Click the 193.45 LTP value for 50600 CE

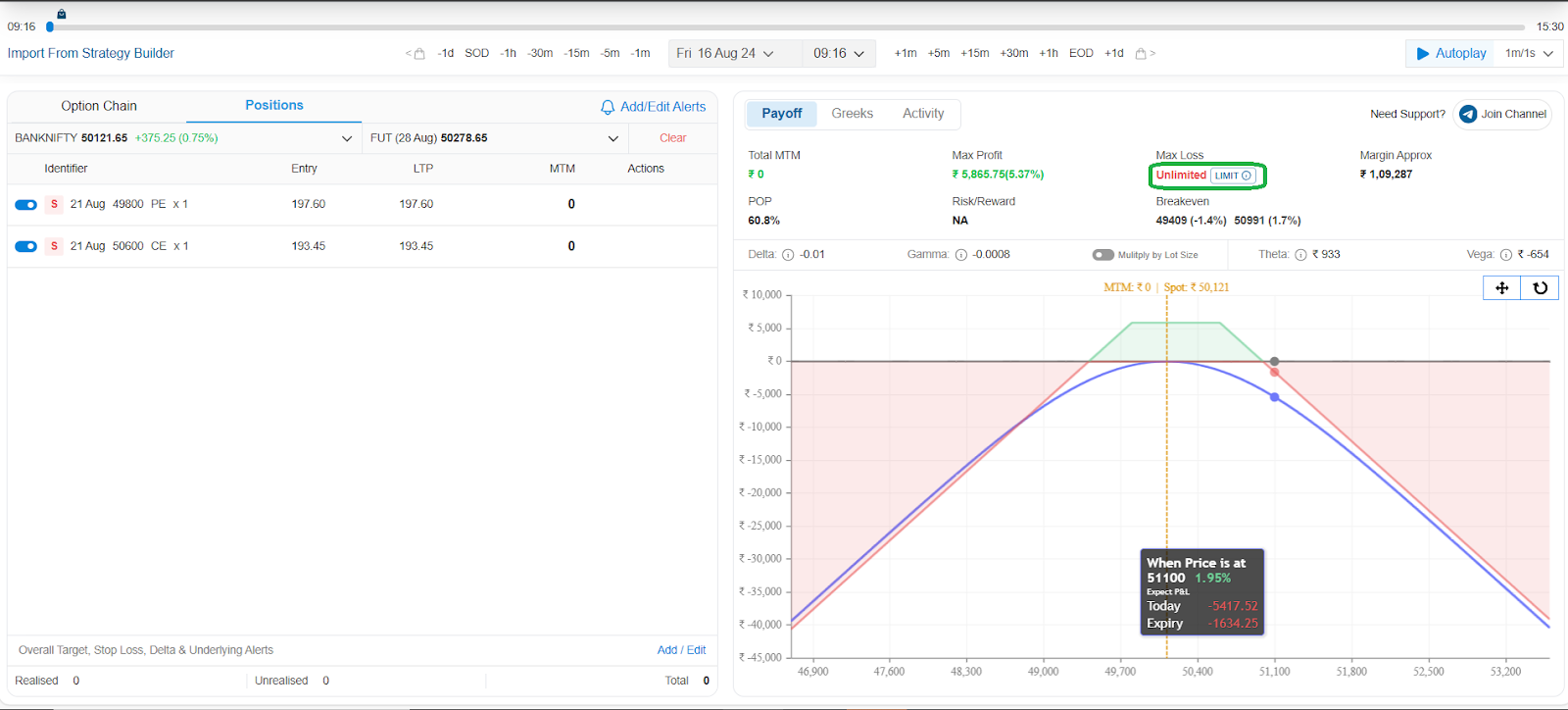416,246
